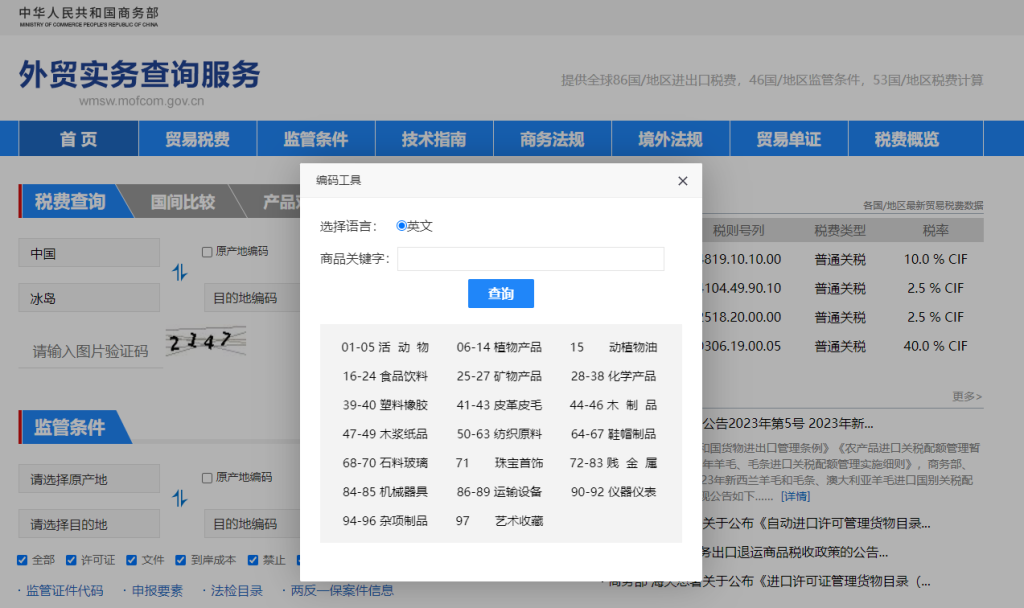Toggle 原产地编码 checkbox in 监管条件
Screen dimensions: 1024x608
coord(207,477)
